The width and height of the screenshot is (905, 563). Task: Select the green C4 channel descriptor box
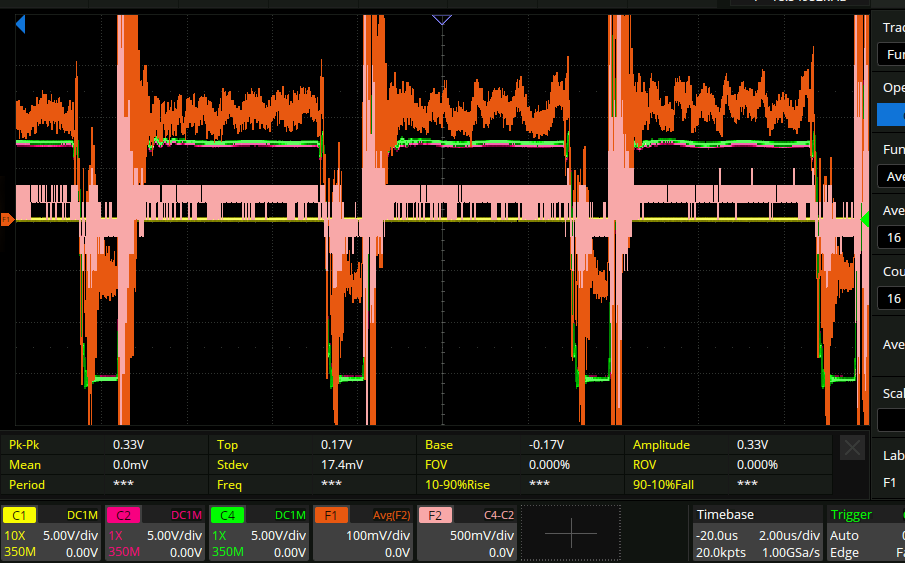click(x=259, y=533)
